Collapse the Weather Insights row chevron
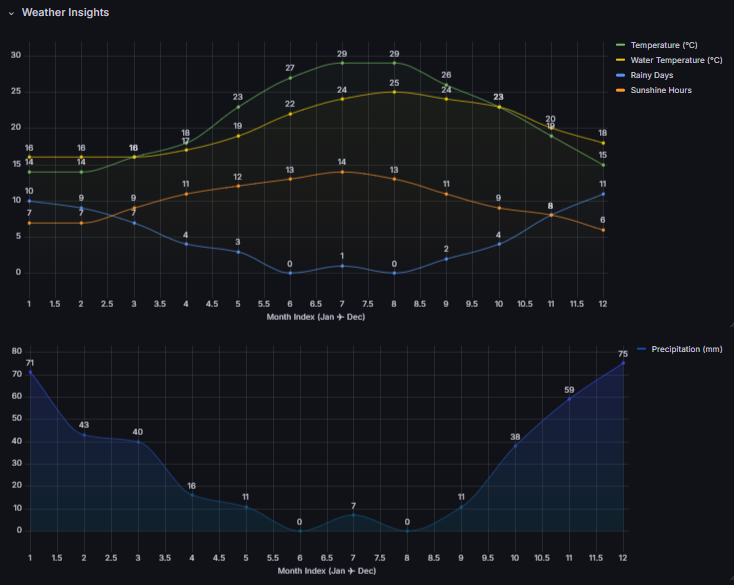This screenshot has width=734, height=585. tap(12, 13)
